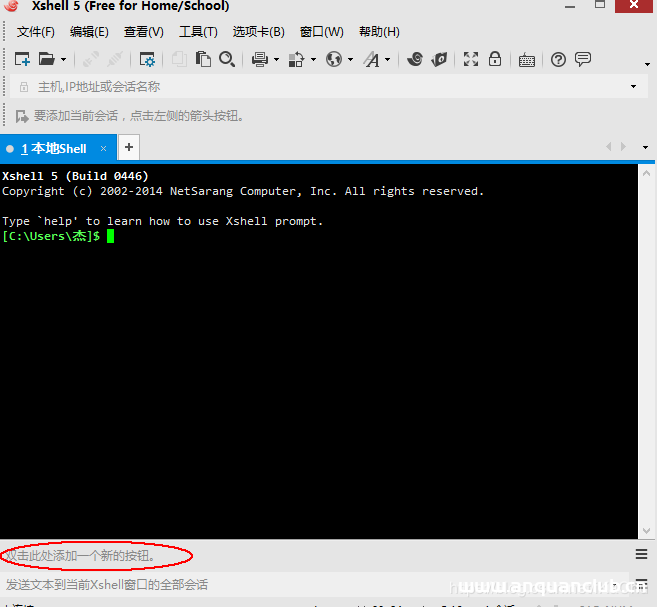This screenshot has width=657, height=607.
Task: Click the terminal prompt line [C:\Users\杰]$
Action: pyautogui.click(x=51, y=236)
